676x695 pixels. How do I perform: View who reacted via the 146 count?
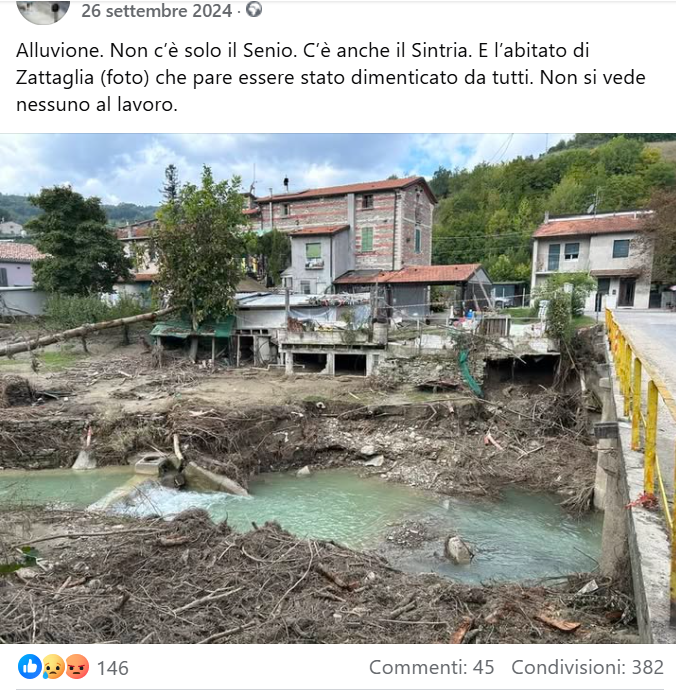pyautogui.click(x=113, y=668)
